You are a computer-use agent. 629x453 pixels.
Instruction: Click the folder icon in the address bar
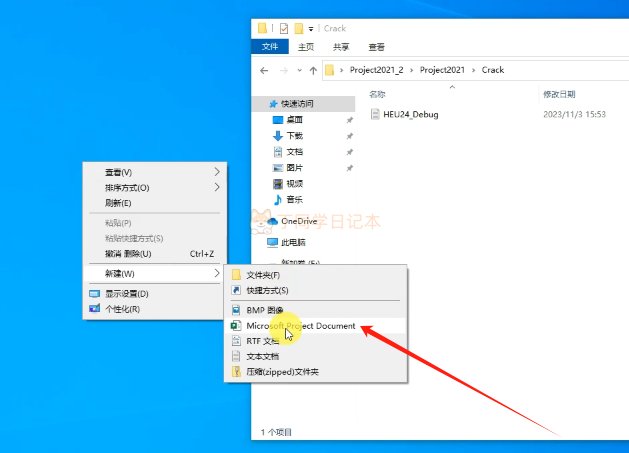pos(329,70)
